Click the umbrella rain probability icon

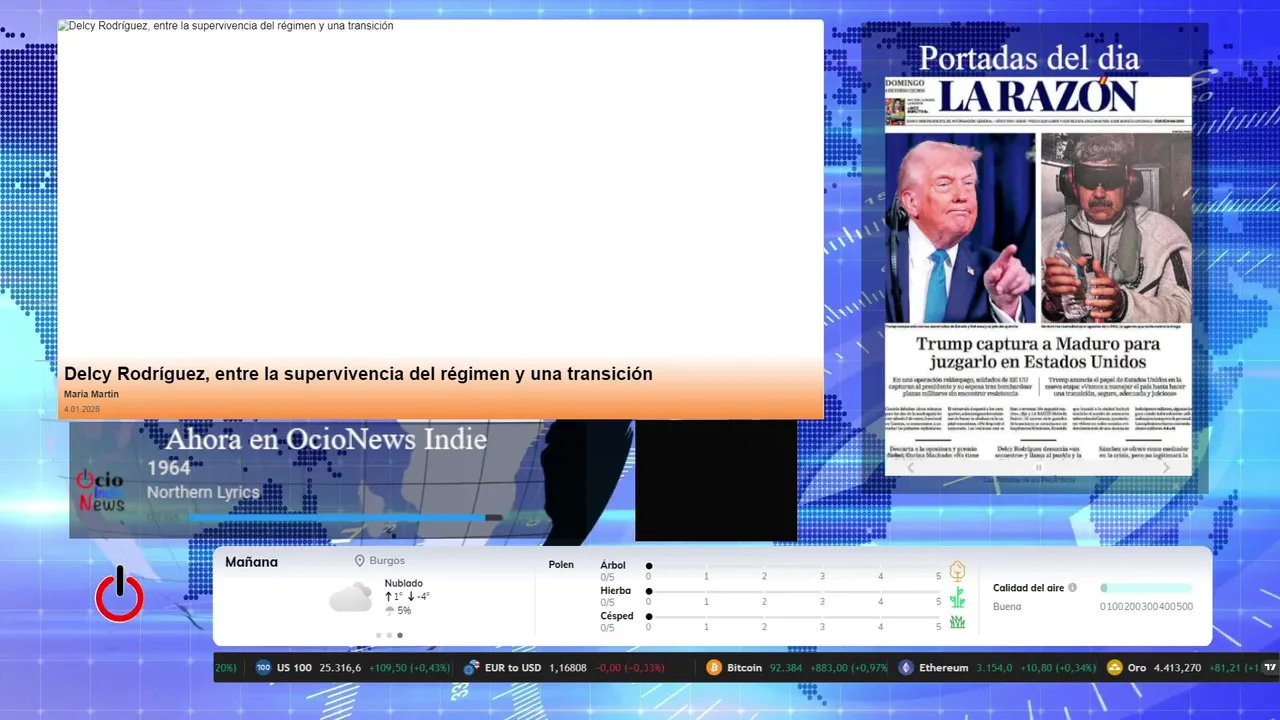(x=390, y=610)
